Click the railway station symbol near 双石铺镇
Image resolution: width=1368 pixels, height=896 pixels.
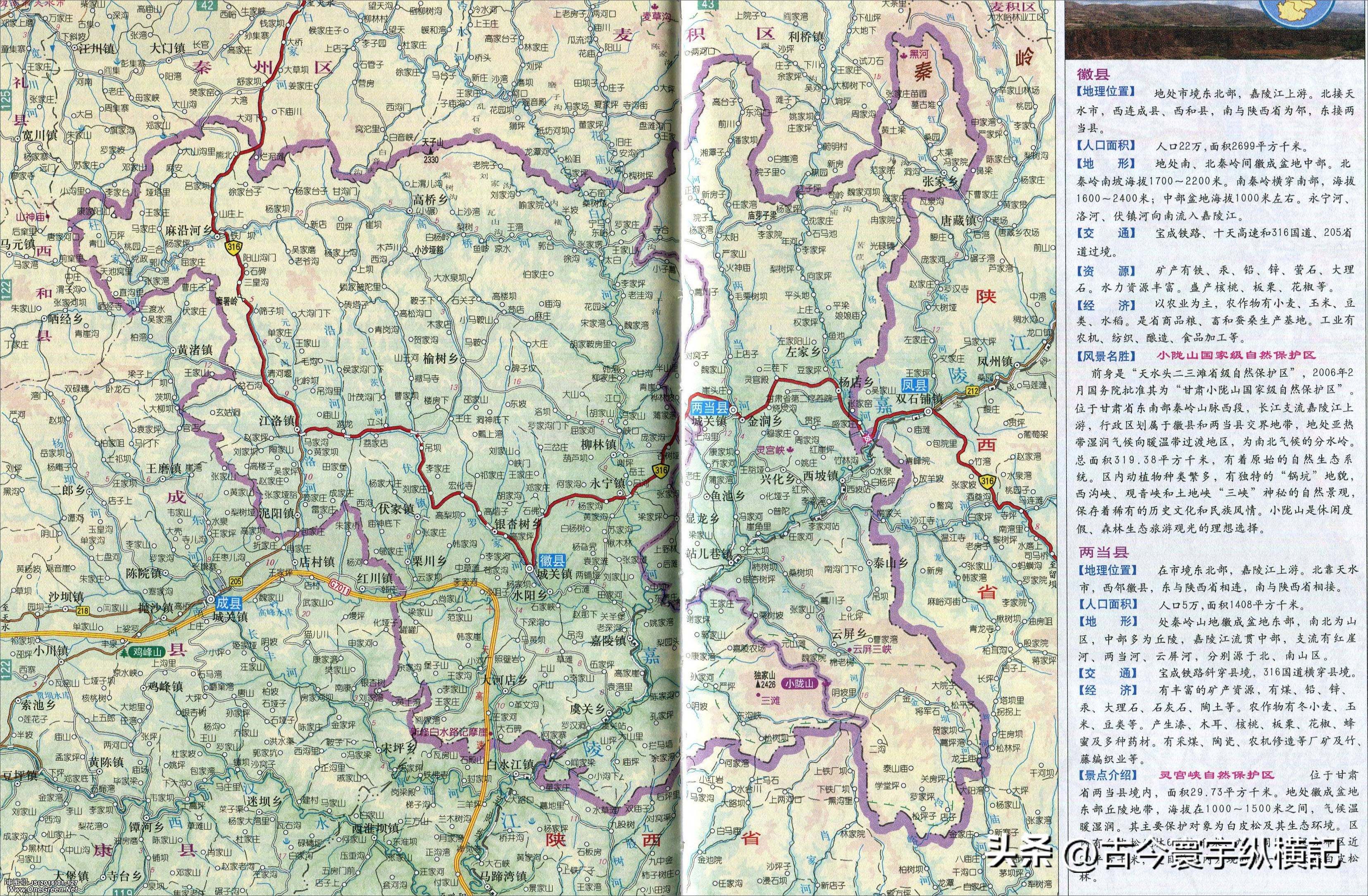pyautogui.click(x=915, y=418)
